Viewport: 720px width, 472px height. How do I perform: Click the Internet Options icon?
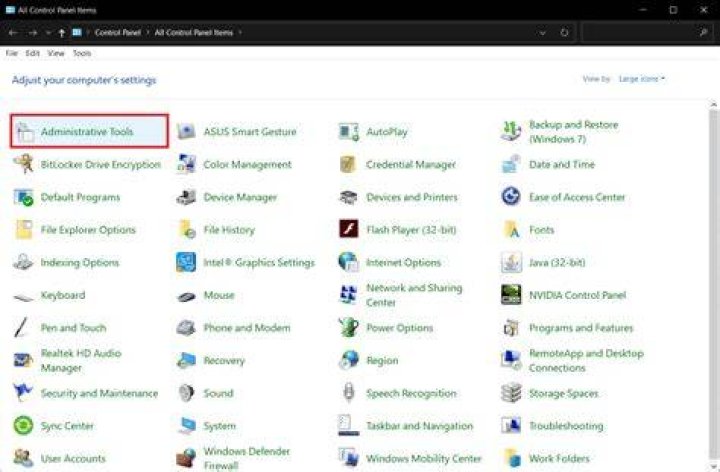pyautogui.click(x=349, y=263)
